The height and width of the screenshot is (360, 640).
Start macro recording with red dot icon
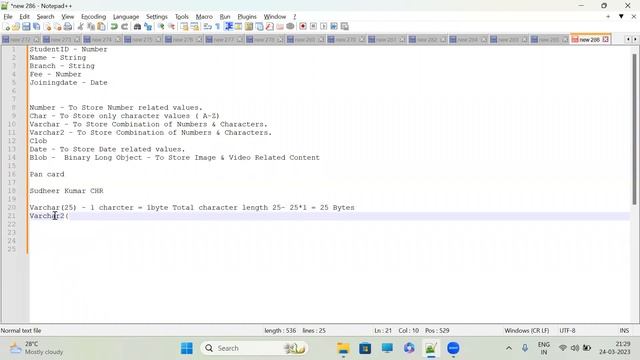tap(303, 27)
